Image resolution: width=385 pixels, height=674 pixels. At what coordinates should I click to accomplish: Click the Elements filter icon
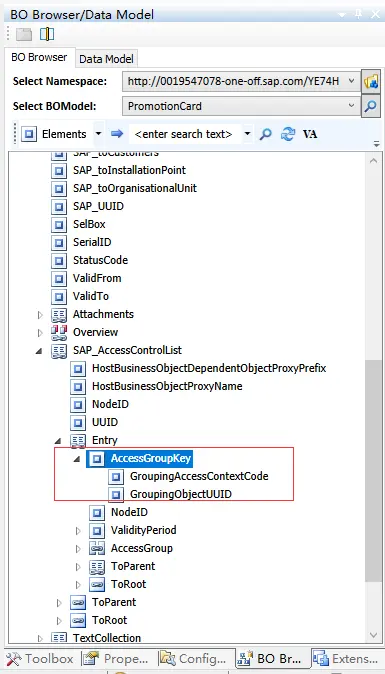pyautogui.click(x=29, y=134)
